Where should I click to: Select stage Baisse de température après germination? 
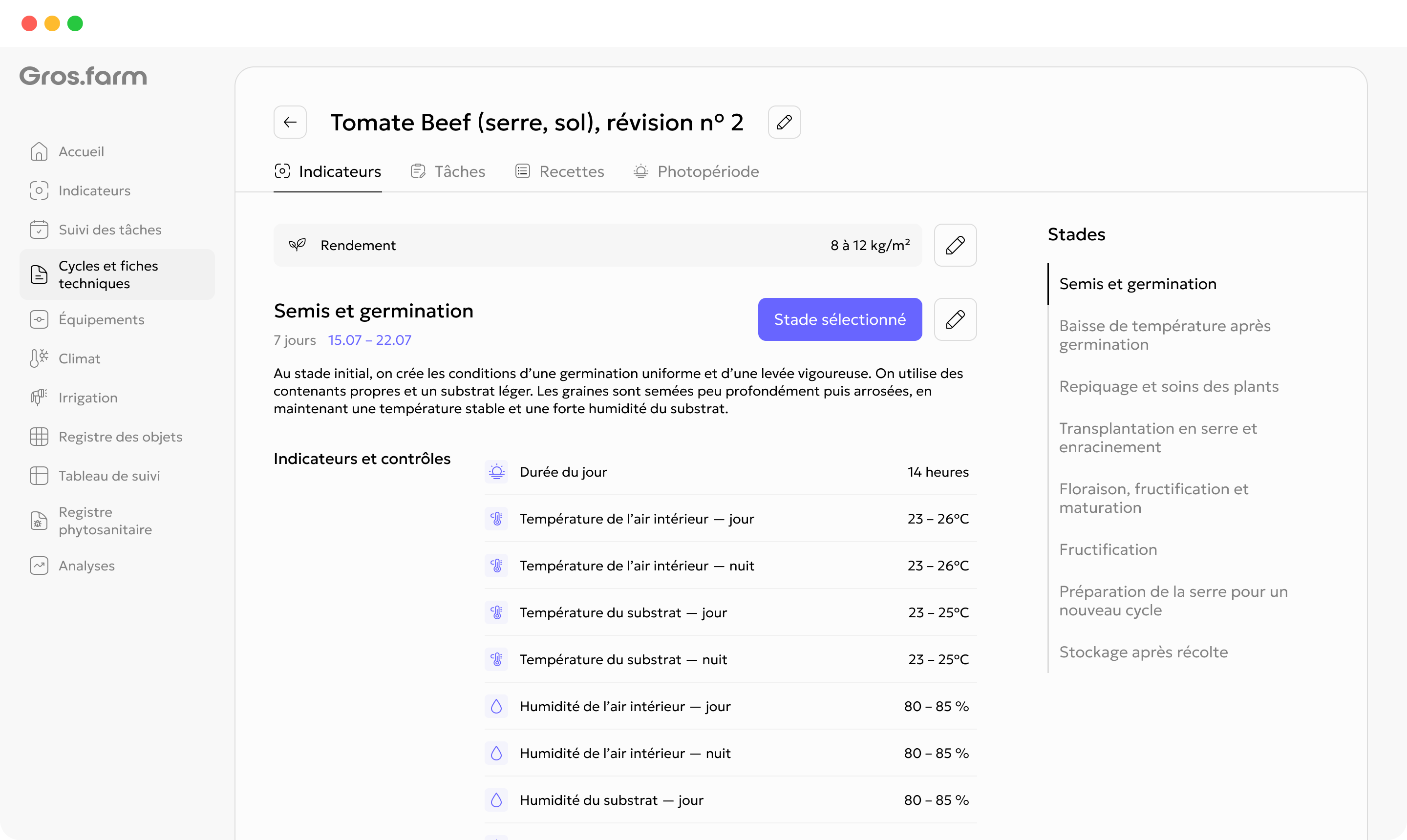[1165, 335]
